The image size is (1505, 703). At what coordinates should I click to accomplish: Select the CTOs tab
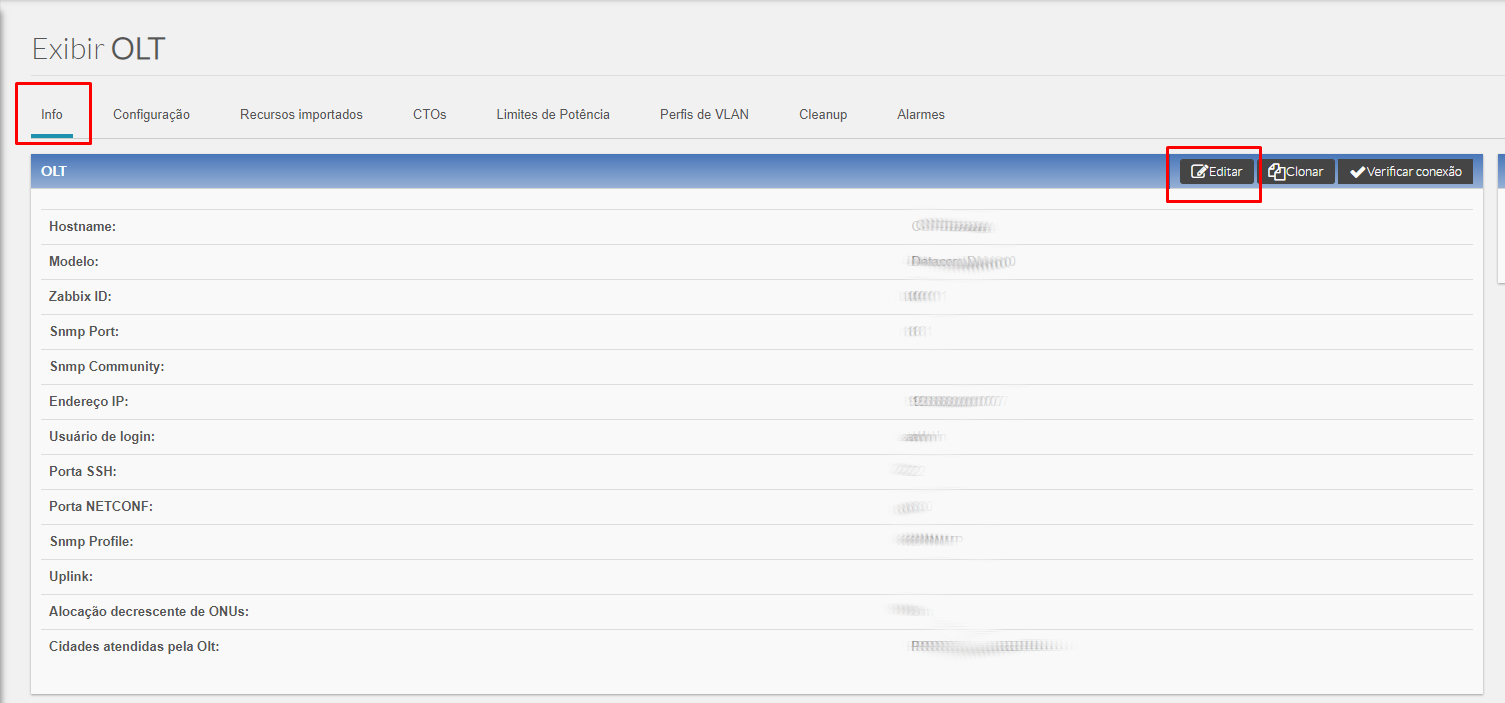pyautogui.click(x=429, y=114)
